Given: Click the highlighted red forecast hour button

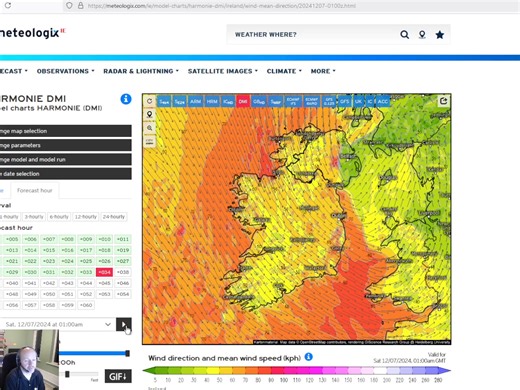Looking at the screenshot, I should tap(104, 272).
